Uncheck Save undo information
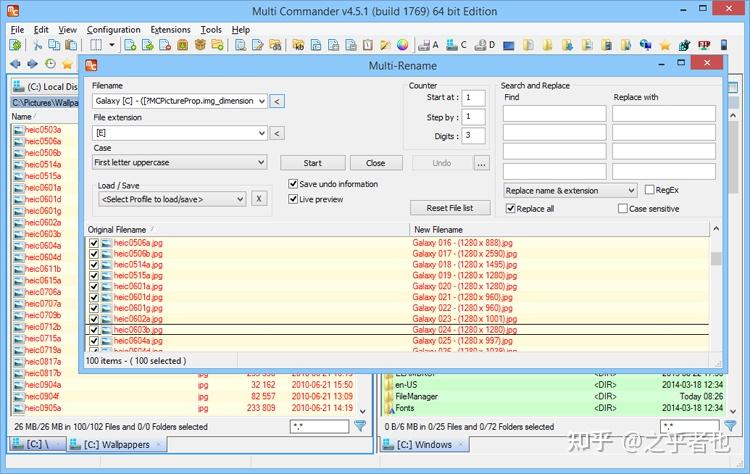The image size is (750, 474). 293,184
